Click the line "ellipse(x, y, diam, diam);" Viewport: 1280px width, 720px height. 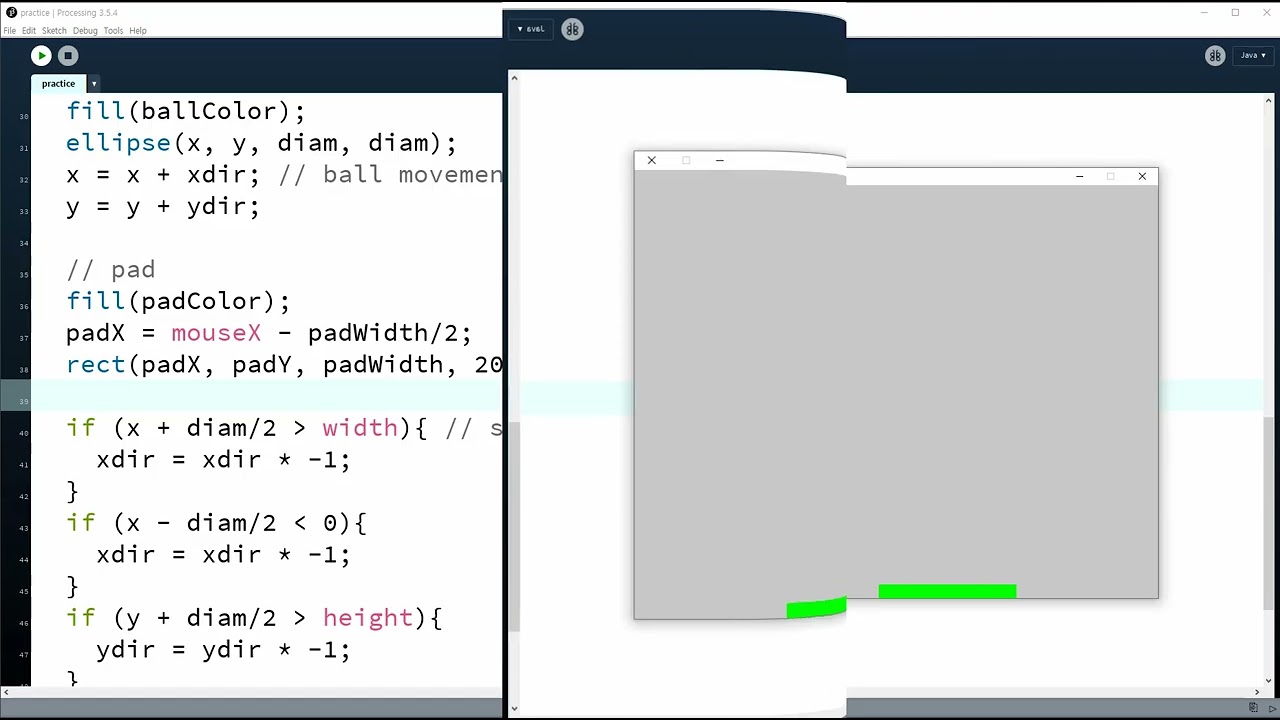pos(262,143)
